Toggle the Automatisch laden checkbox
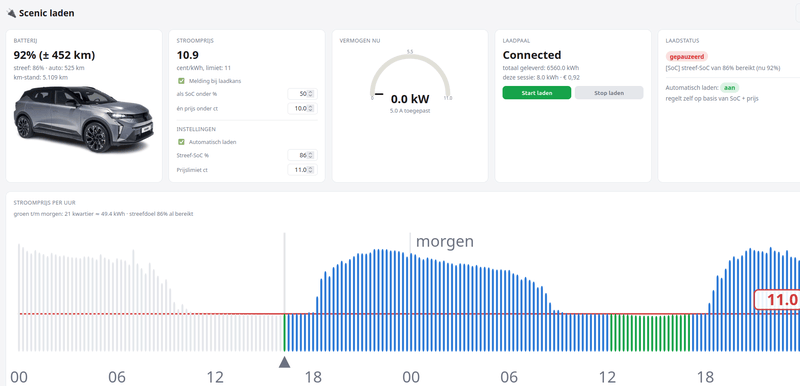Image resolution: width=800 pixels, height=386 pixels. click(181, 142)
